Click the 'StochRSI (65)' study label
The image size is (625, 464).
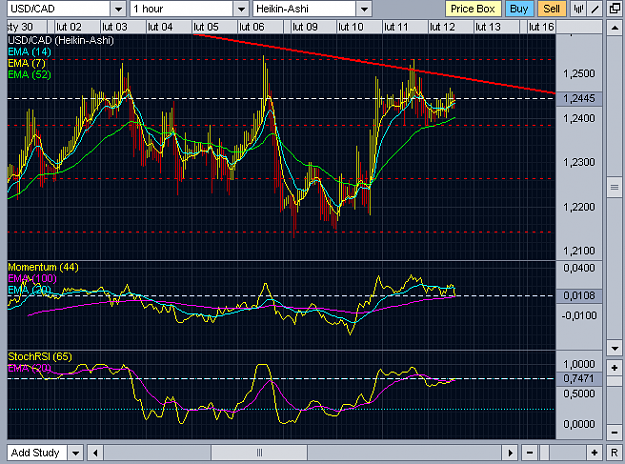point(40,356)
